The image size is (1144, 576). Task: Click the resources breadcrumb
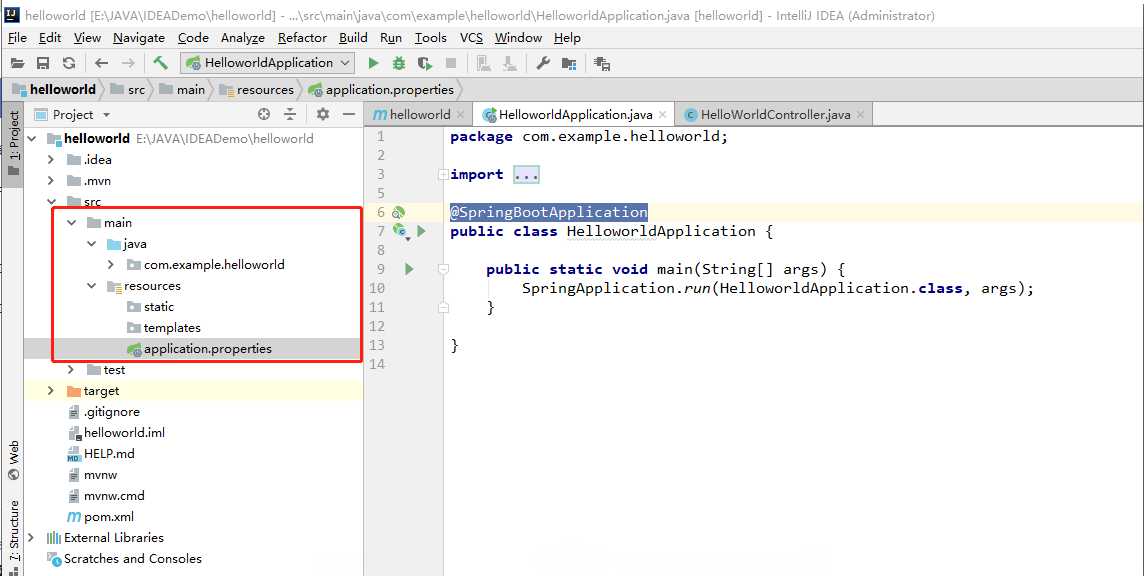[256, 90]
